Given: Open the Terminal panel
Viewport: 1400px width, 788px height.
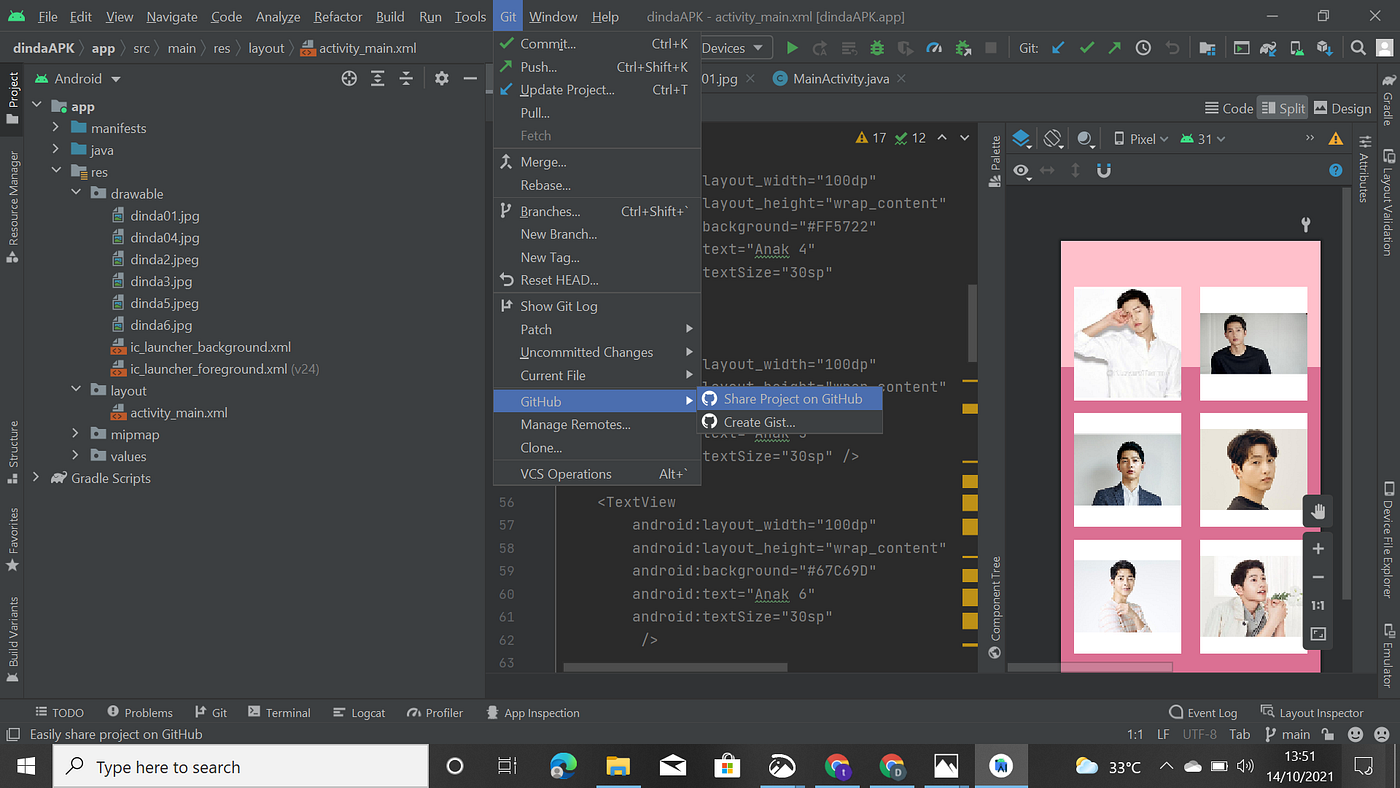Looking at the screenshot, I should pyautogui.click(x=287, y=712).
